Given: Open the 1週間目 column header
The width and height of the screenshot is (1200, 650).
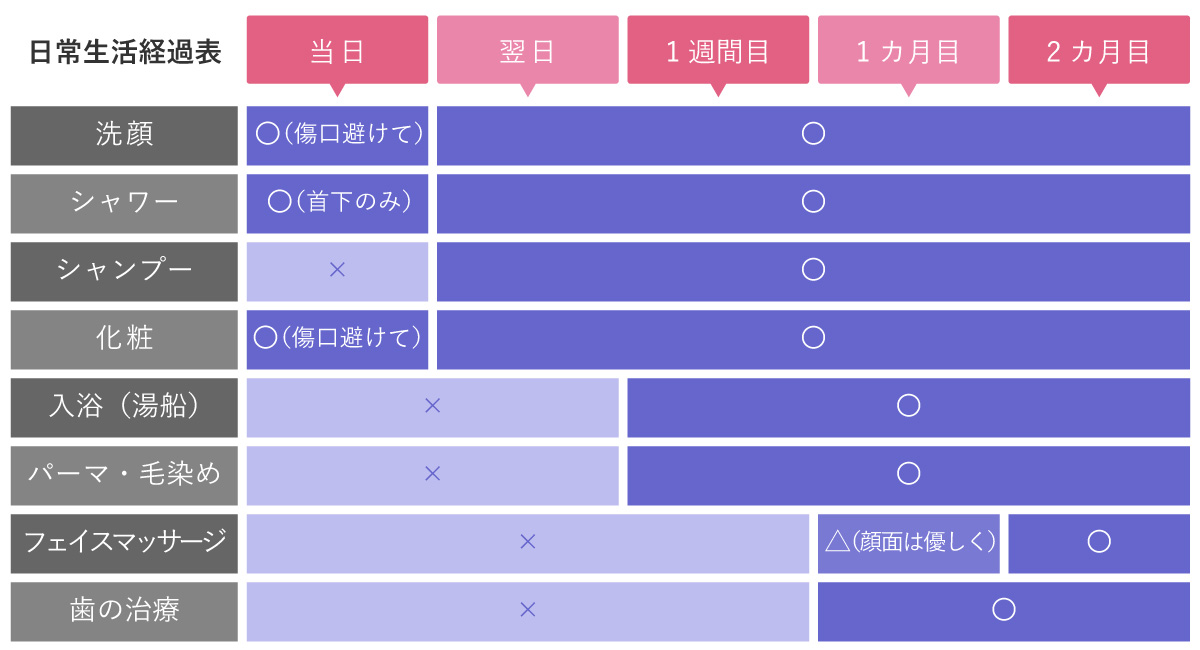Looking at the screenshot, I should pyautogui.click(x=718, y=51).
